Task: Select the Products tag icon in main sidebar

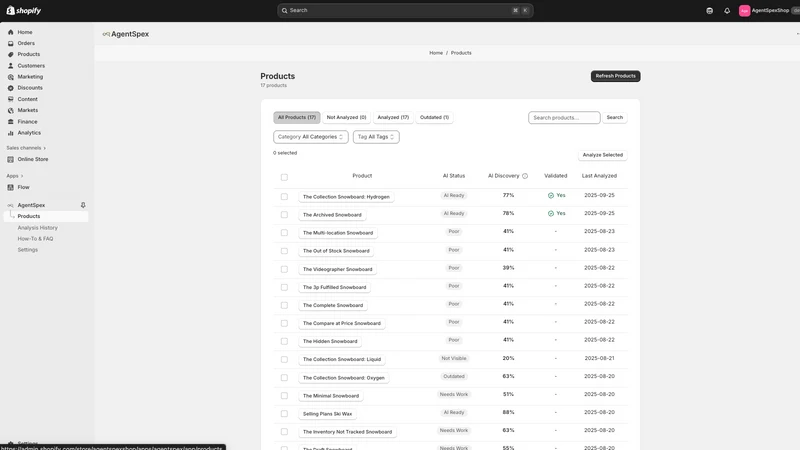Action: click(10, 55)
